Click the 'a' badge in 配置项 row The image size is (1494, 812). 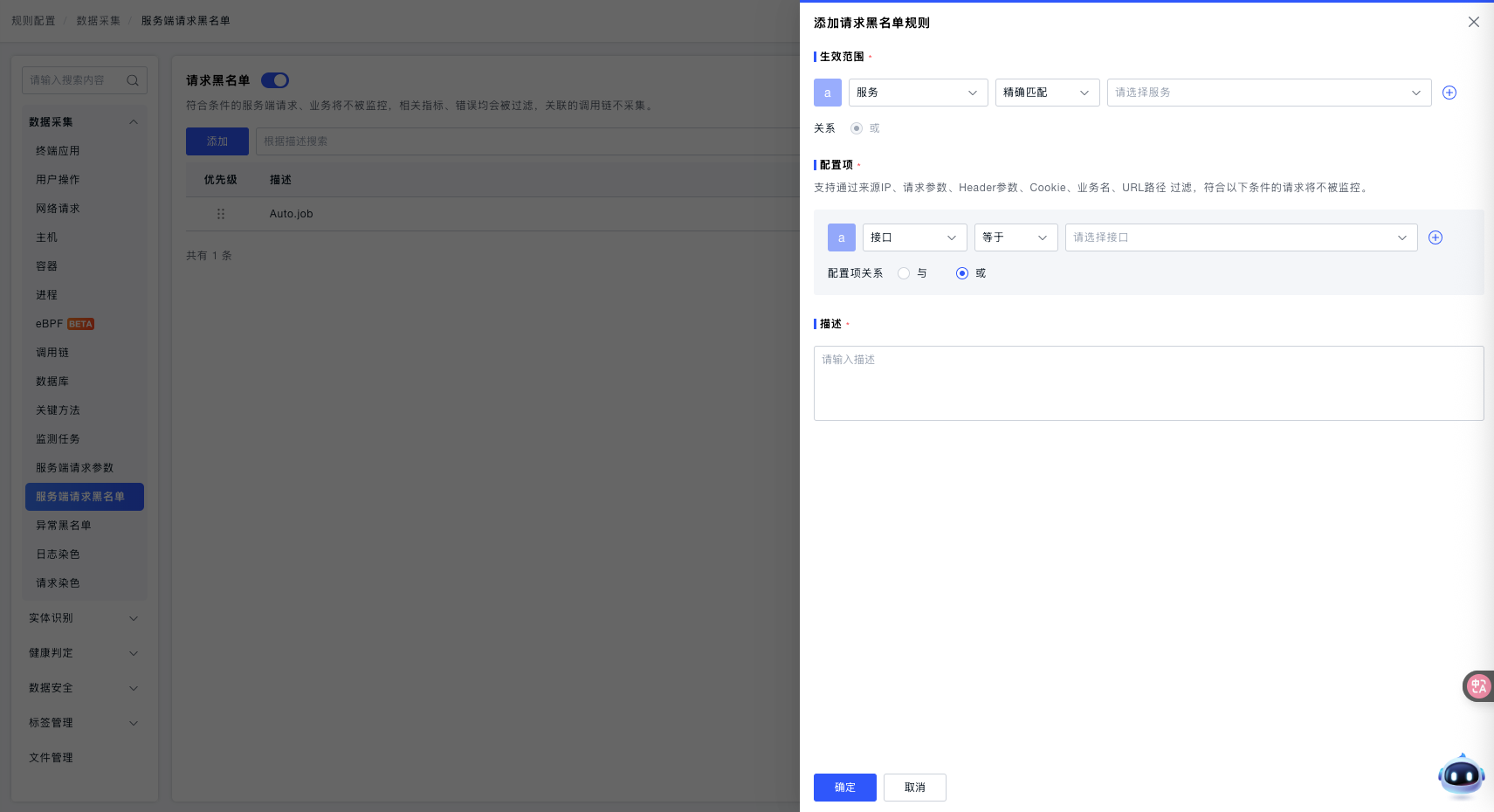tap(841, 237)
